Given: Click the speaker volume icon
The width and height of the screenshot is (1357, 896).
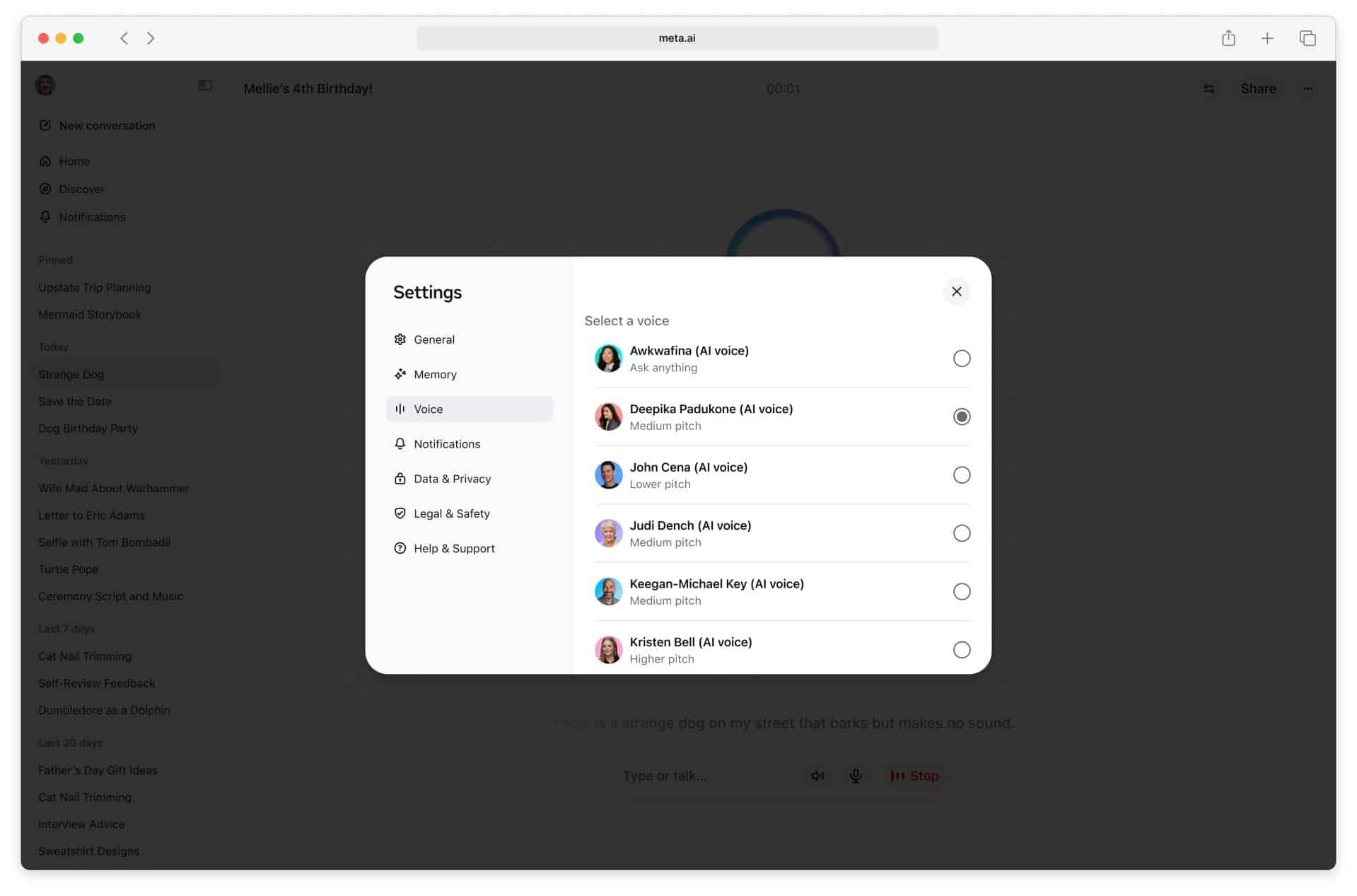Looking at the screenshot, I should coord(817,776).
